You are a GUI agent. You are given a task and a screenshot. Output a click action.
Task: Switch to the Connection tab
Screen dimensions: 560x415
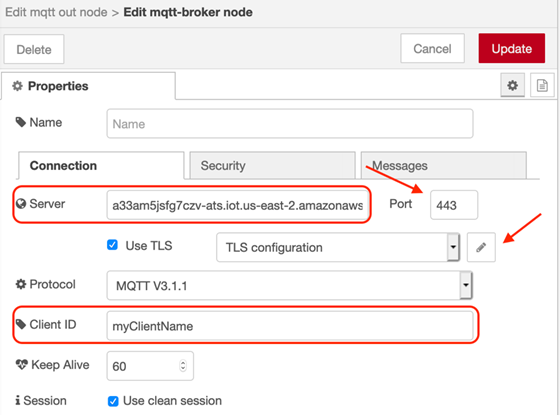coord(101,165)
